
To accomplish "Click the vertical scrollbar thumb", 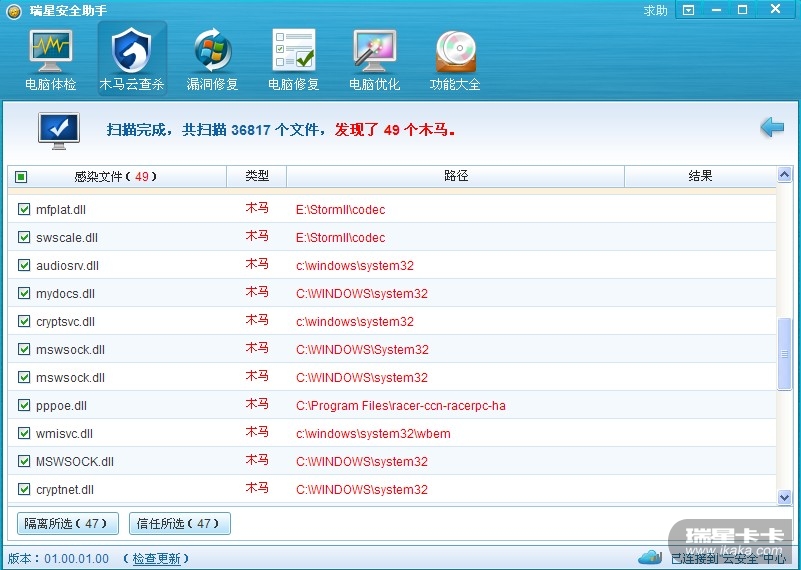I will [x=785, y=355].
